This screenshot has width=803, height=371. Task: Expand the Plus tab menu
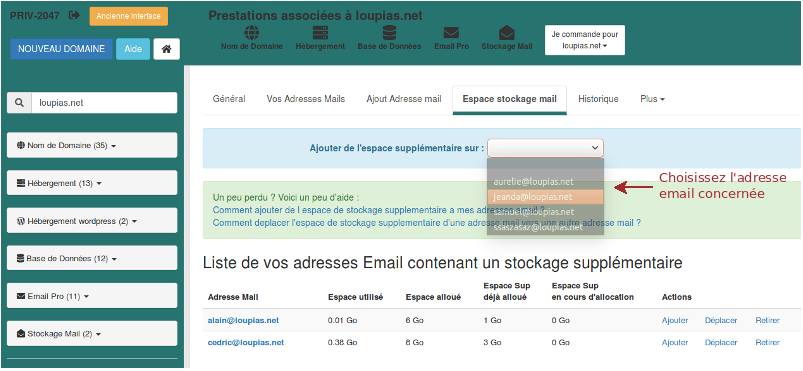tap(652, 99)
